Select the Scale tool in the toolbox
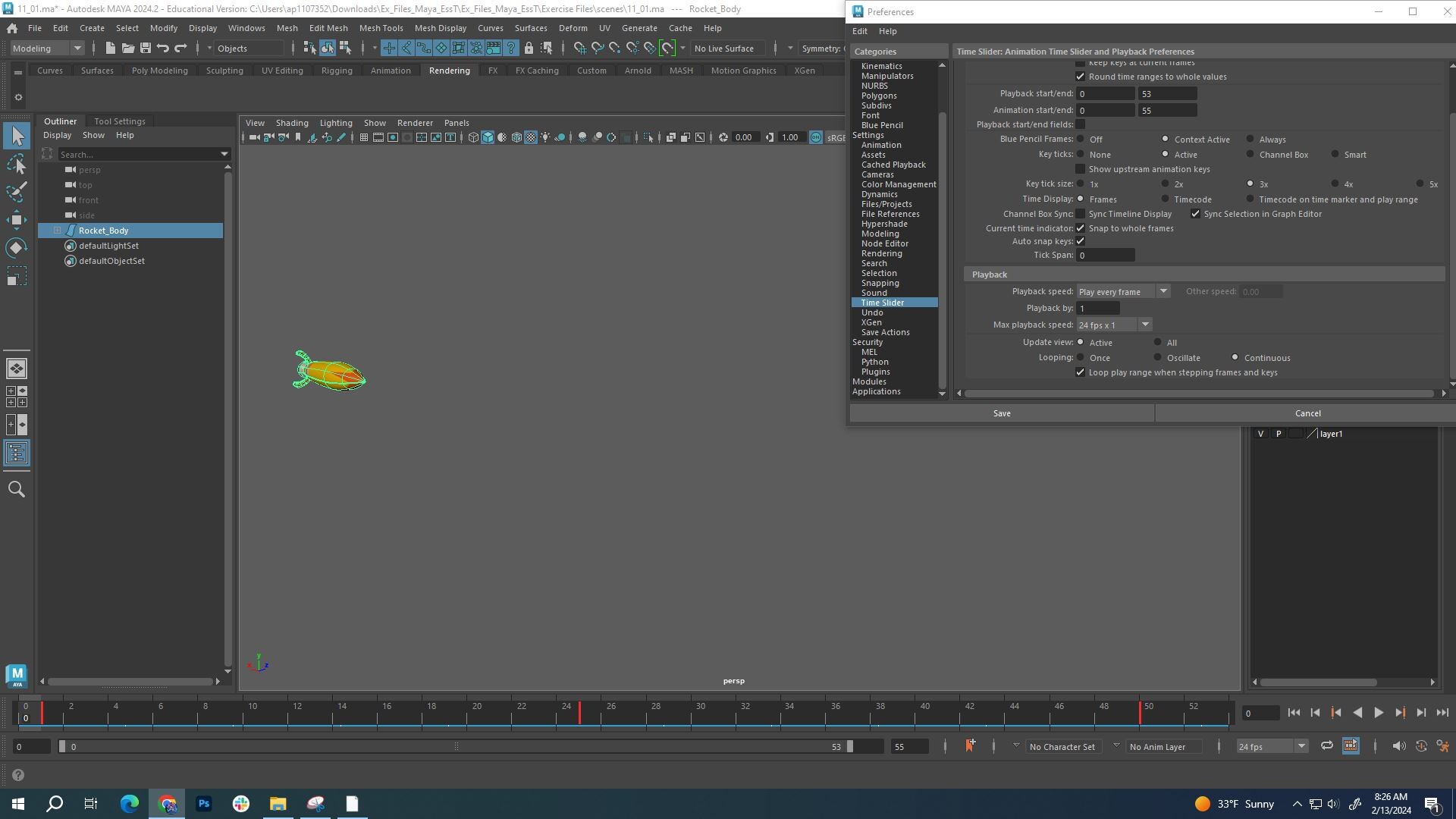The height and width of the screenshot is (819, 1456). pos(17,275)
